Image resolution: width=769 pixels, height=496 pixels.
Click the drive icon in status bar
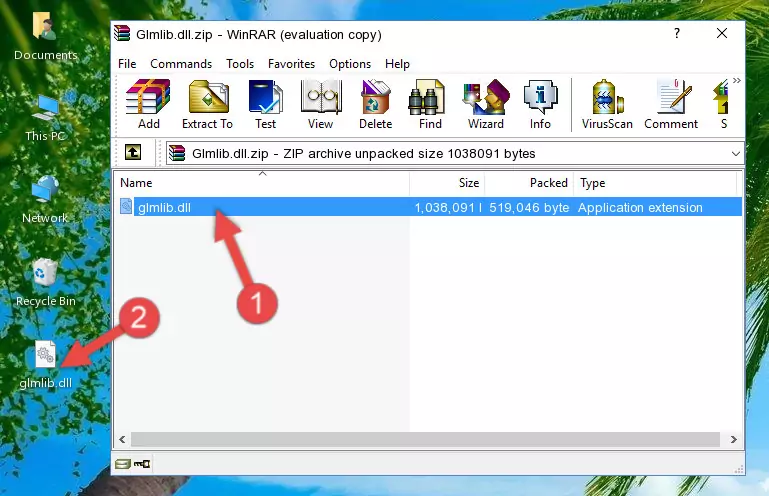pos(123,464)
